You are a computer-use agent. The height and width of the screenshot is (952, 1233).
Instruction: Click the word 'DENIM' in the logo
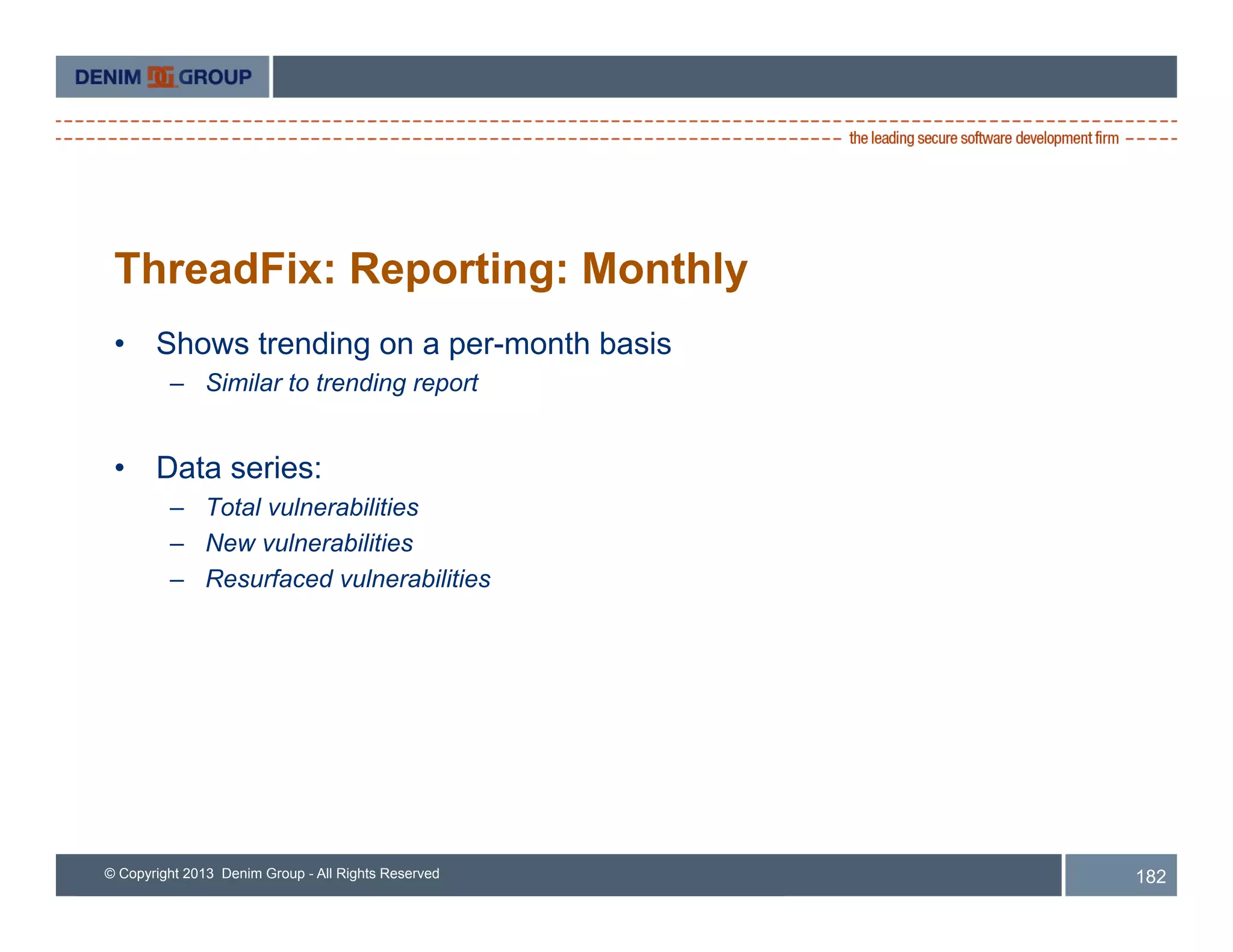click(108, 77)
